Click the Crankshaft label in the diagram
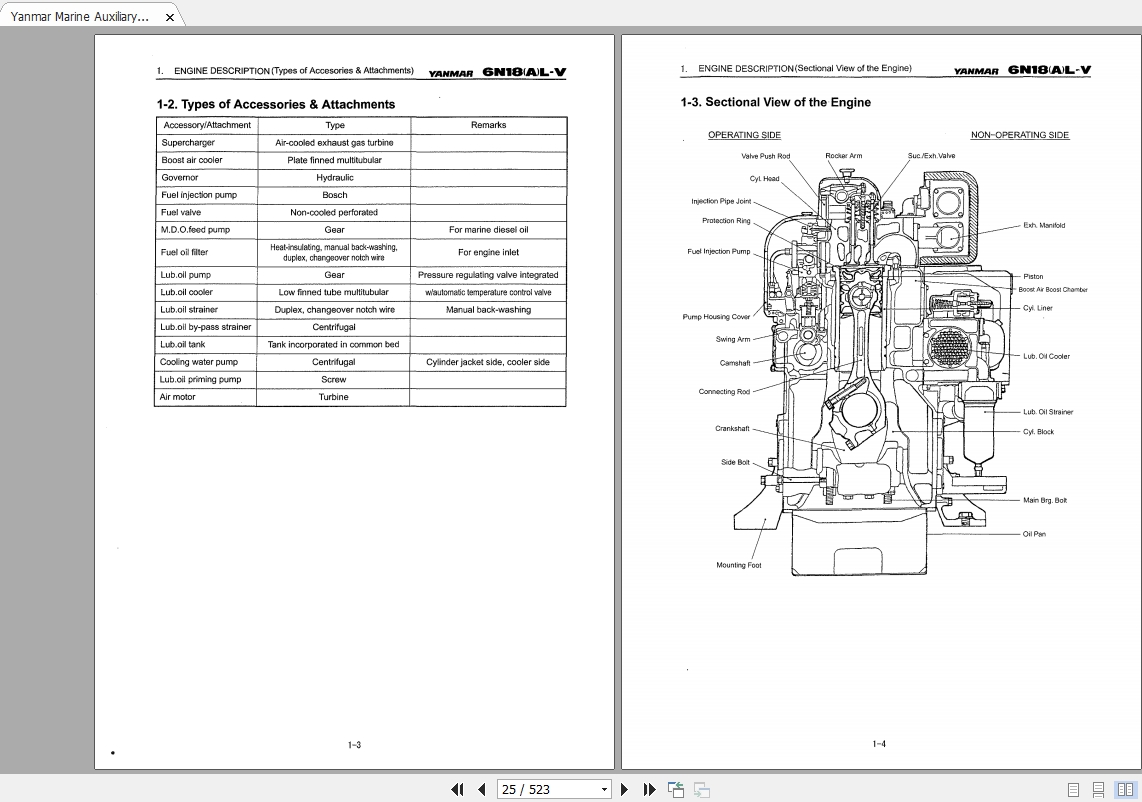 tap(732, 428)
